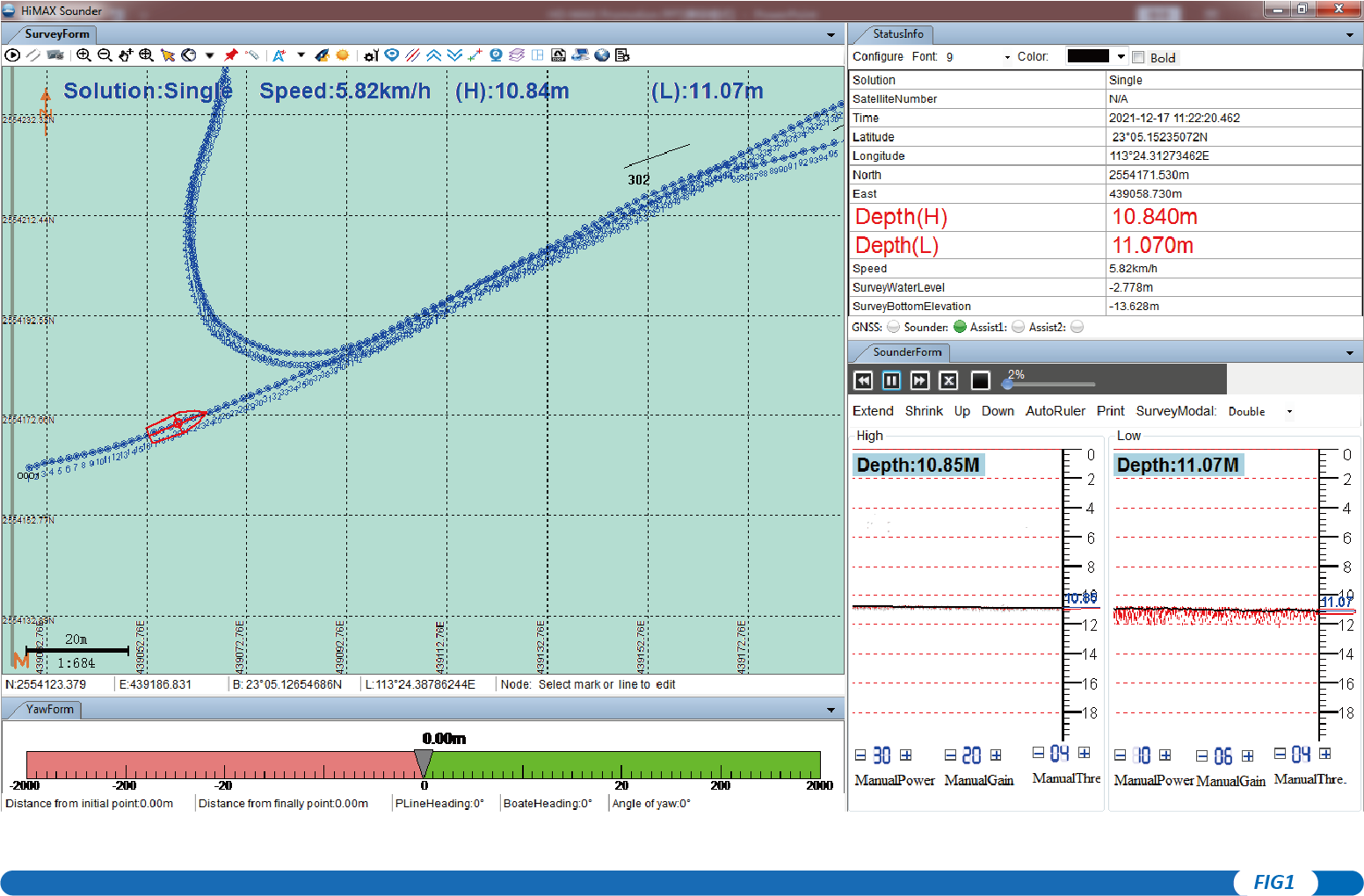Expand the dropdown arrow beside text tool
The width and height of the screenshot is (1364, 896).
coord(301,54)
